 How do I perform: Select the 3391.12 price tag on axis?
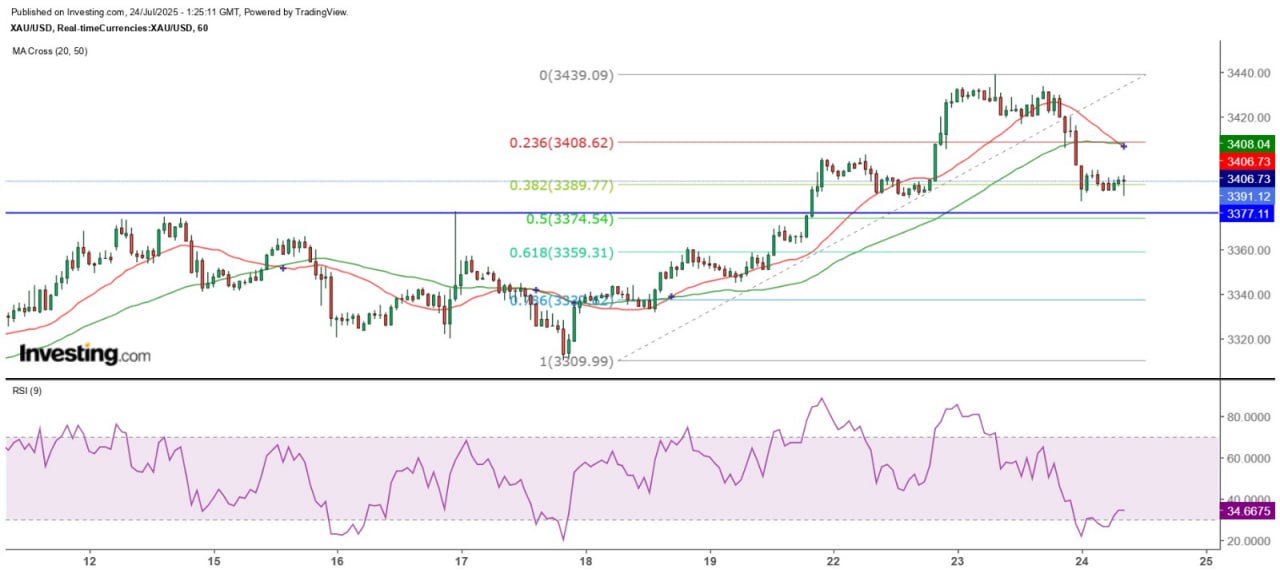[x=1246, y=196]
